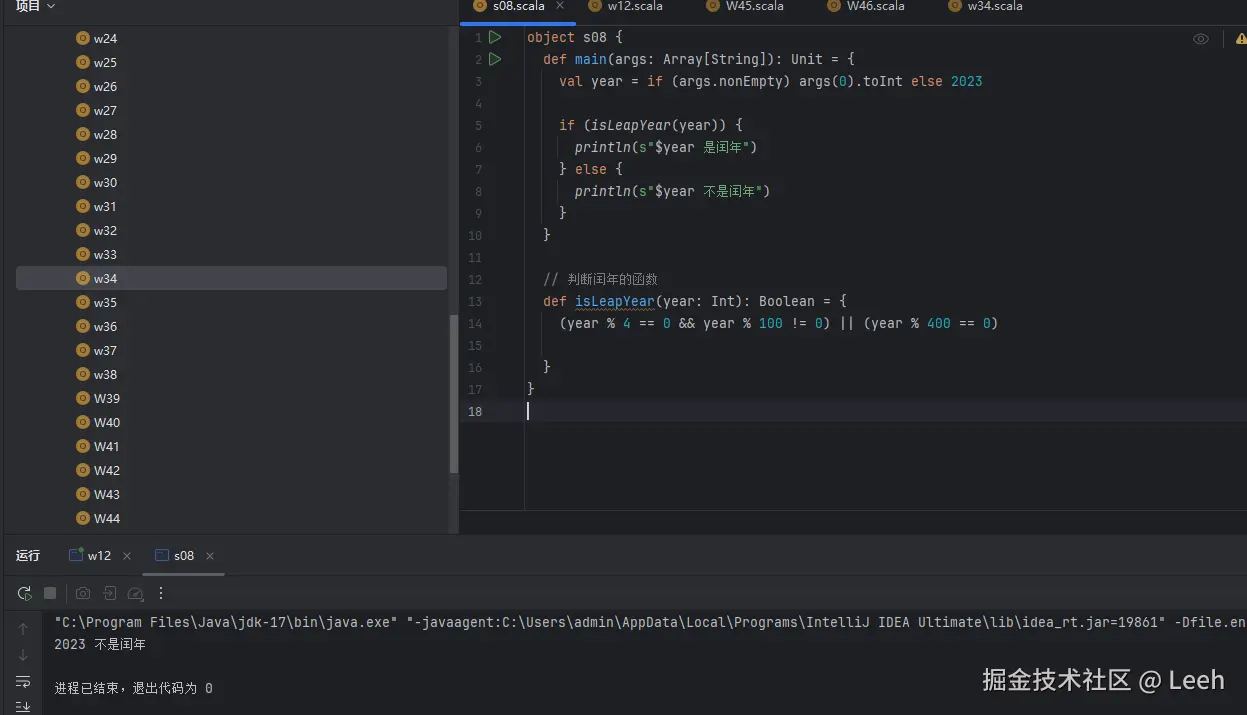Select W41 in the project tree
1247x715 pixels.
click(231, 446)
